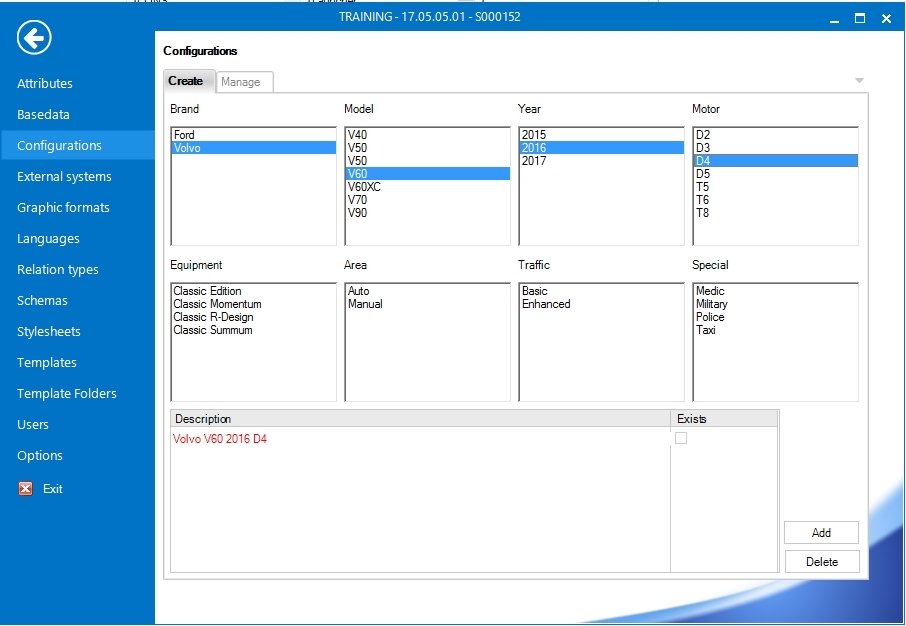Image resolution: width=906 pixels, height=626 pixels.
Task: Expand the small tab overflow dropdown arrow
Action: pyautogui.click(x=858, y=81)
